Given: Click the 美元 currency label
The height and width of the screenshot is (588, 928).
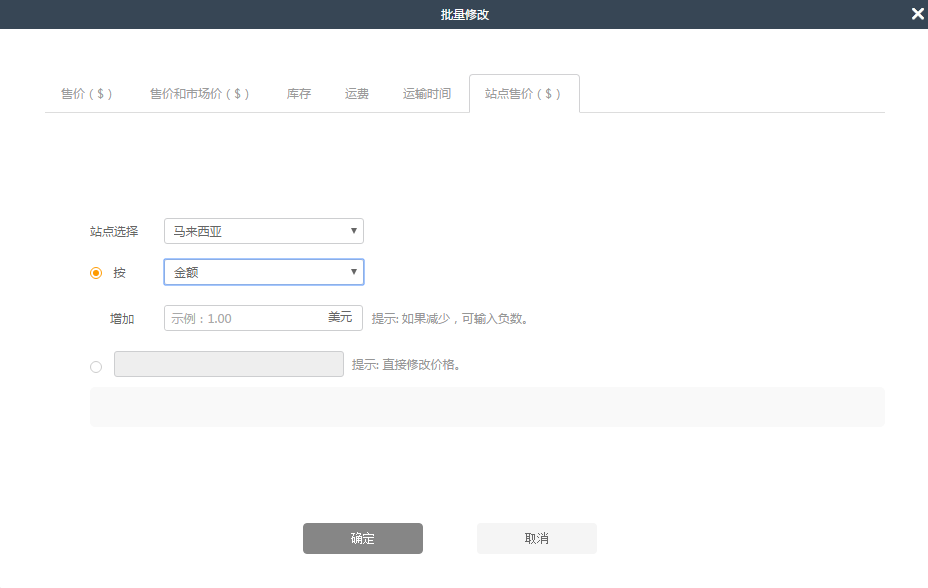Looking at the screenshot, I should 340,318.
